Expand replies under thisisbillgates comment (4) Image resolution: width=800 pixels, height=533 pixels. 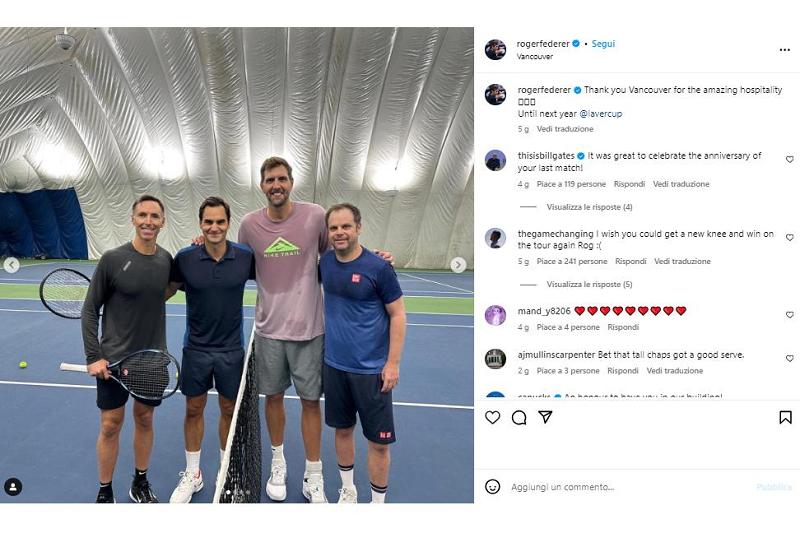point(589,207)
